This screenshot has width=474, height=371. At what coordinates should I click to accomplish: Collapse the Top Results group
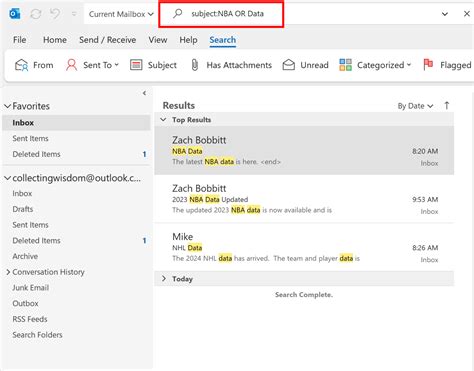[163, 119]
